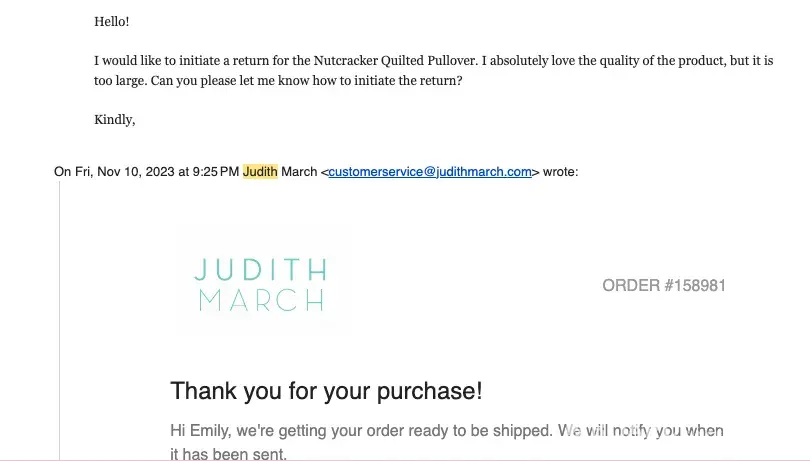The image size is (810, 461).
Task: Click the word "wrote:" in quote header
Action: point(560,172)
